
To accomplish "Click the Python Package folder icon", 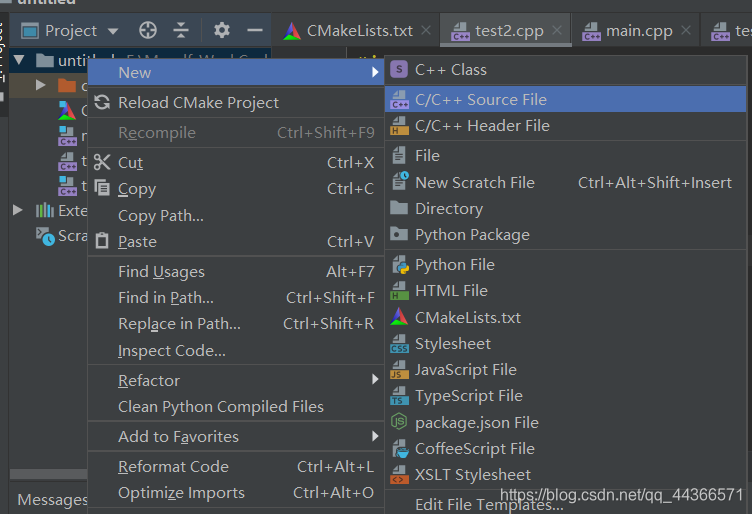I will click(399, 234).
